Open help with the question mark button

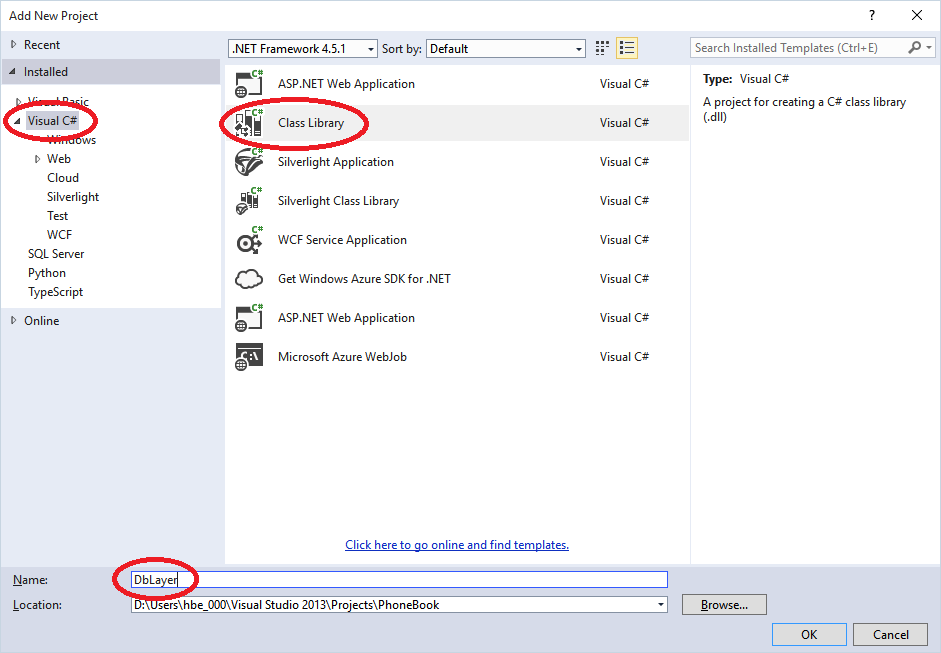click(872, 16)
